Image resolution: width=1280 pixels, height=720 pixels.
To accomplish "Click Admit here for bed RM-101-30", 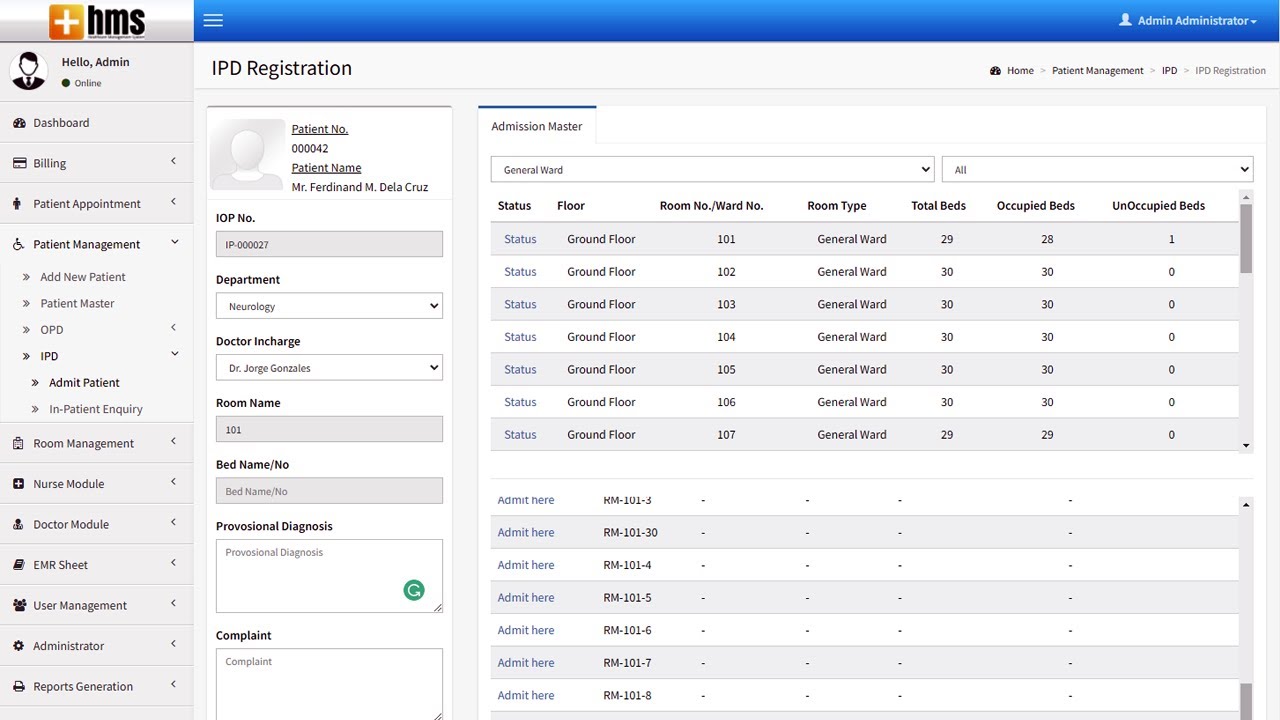I will point(526,532).
